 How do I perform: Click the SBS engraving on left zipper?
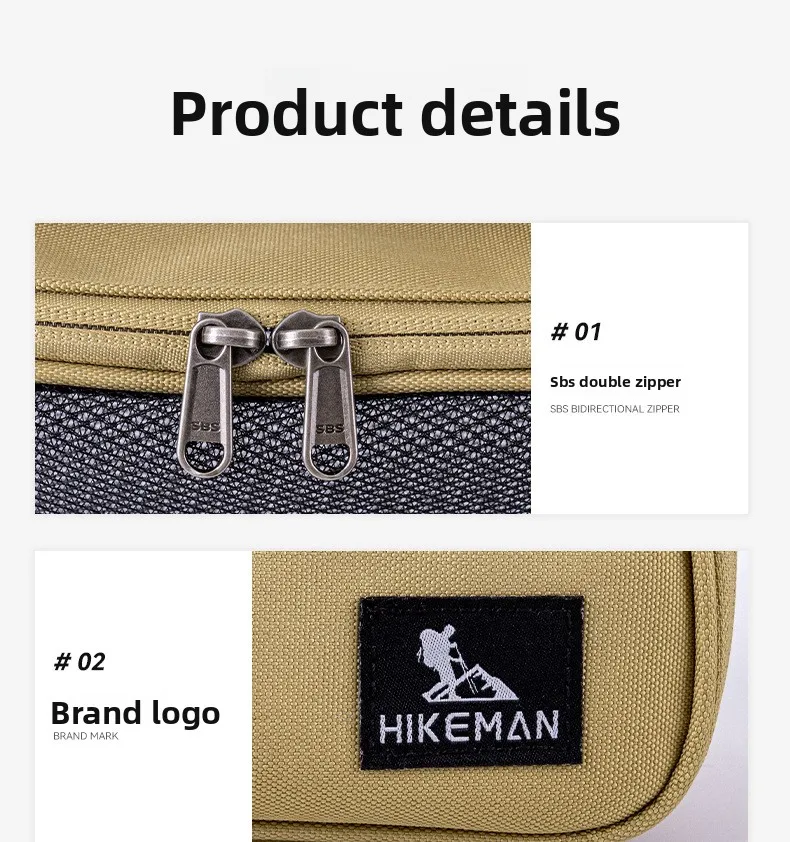[205, 427]
